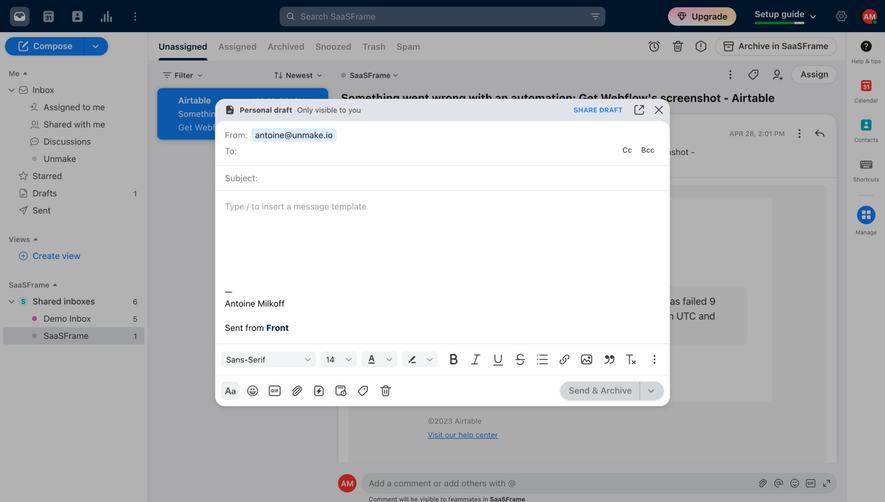Open the contacts icon in top navigation bar
885x502 pixels.
(77, 16)
